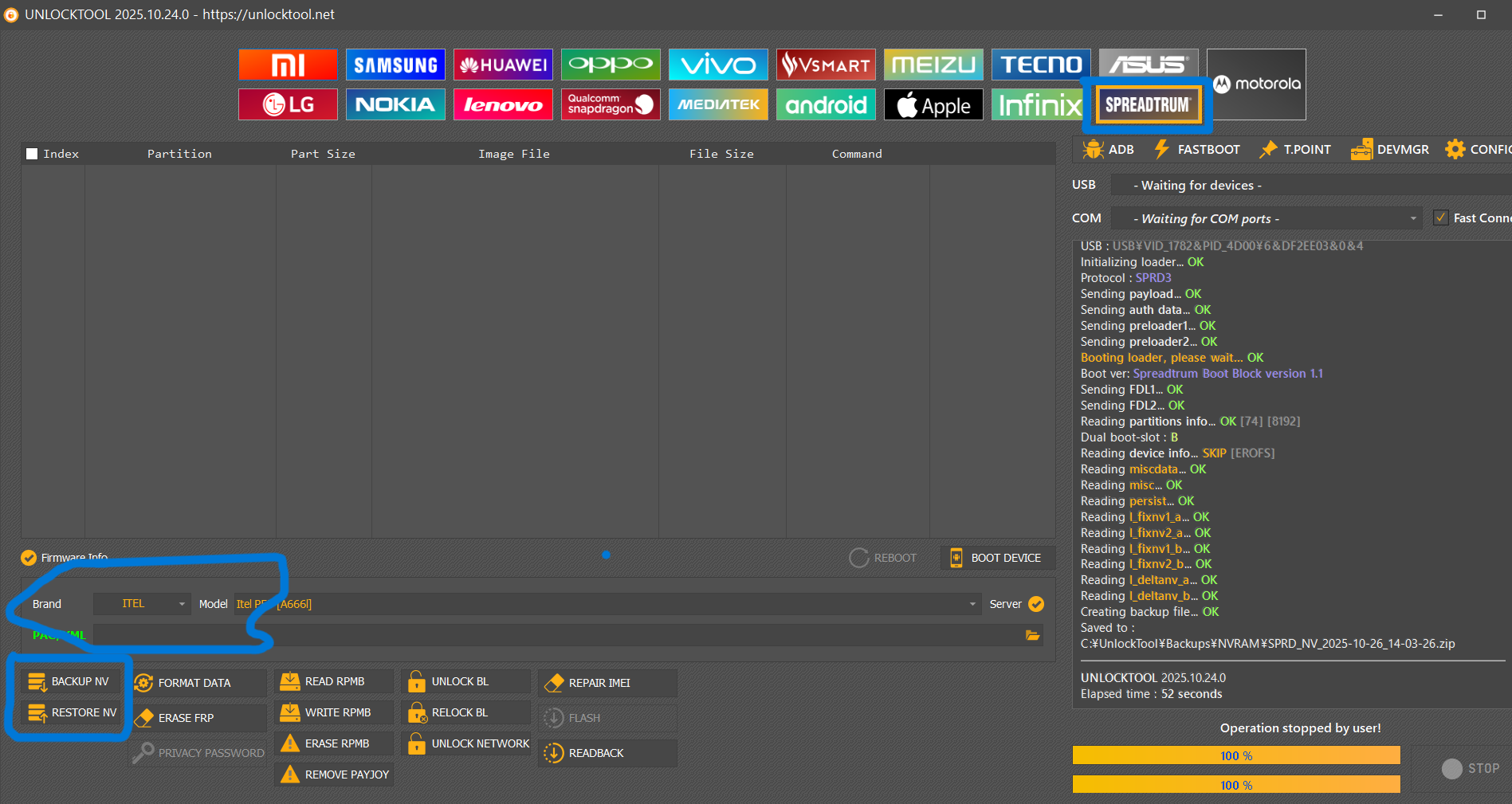Browse for PAC/XML file using folder icon

(1032, 635)
